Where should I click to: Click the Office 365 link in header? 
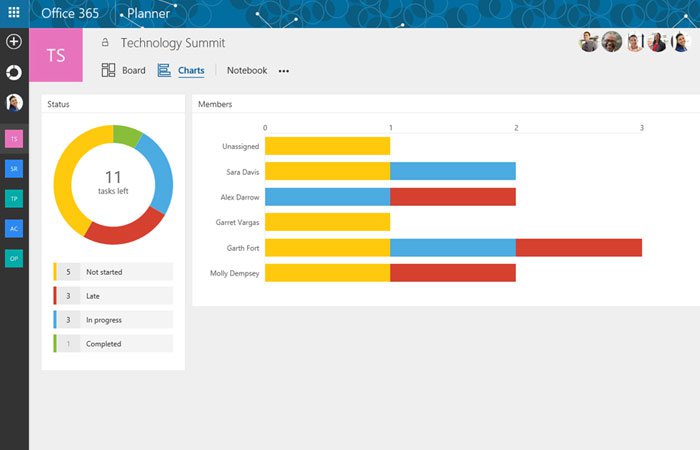click(x=70, y=13)
